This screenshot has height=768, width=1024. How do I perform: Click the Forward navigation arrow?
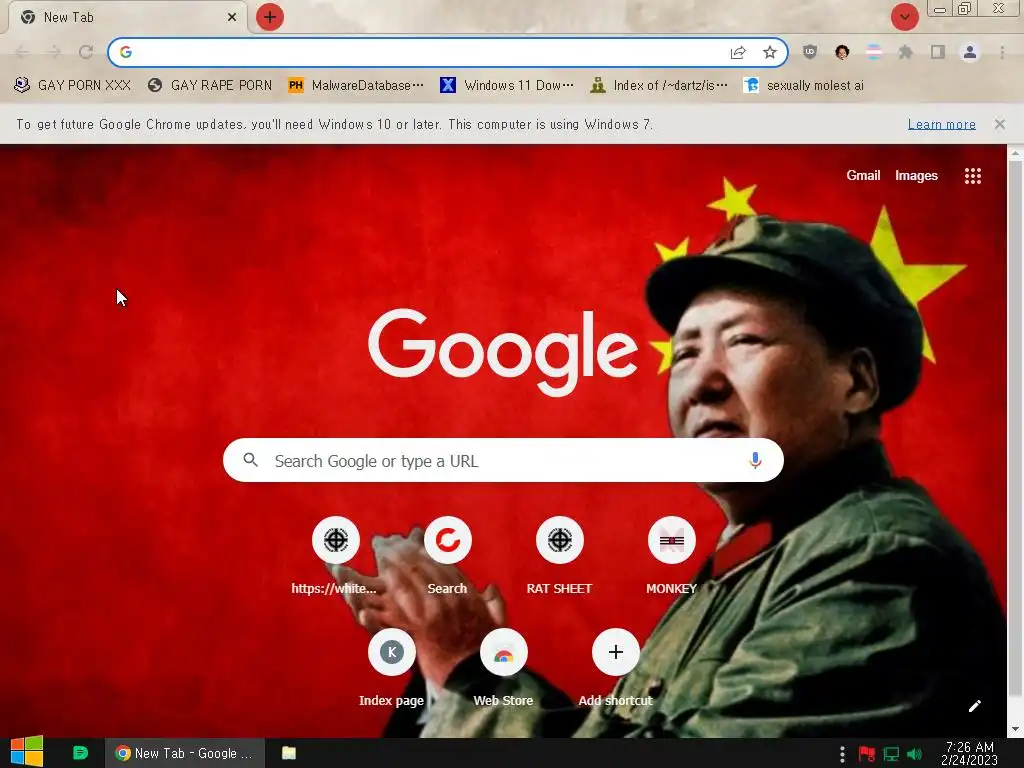click(54, 52)
